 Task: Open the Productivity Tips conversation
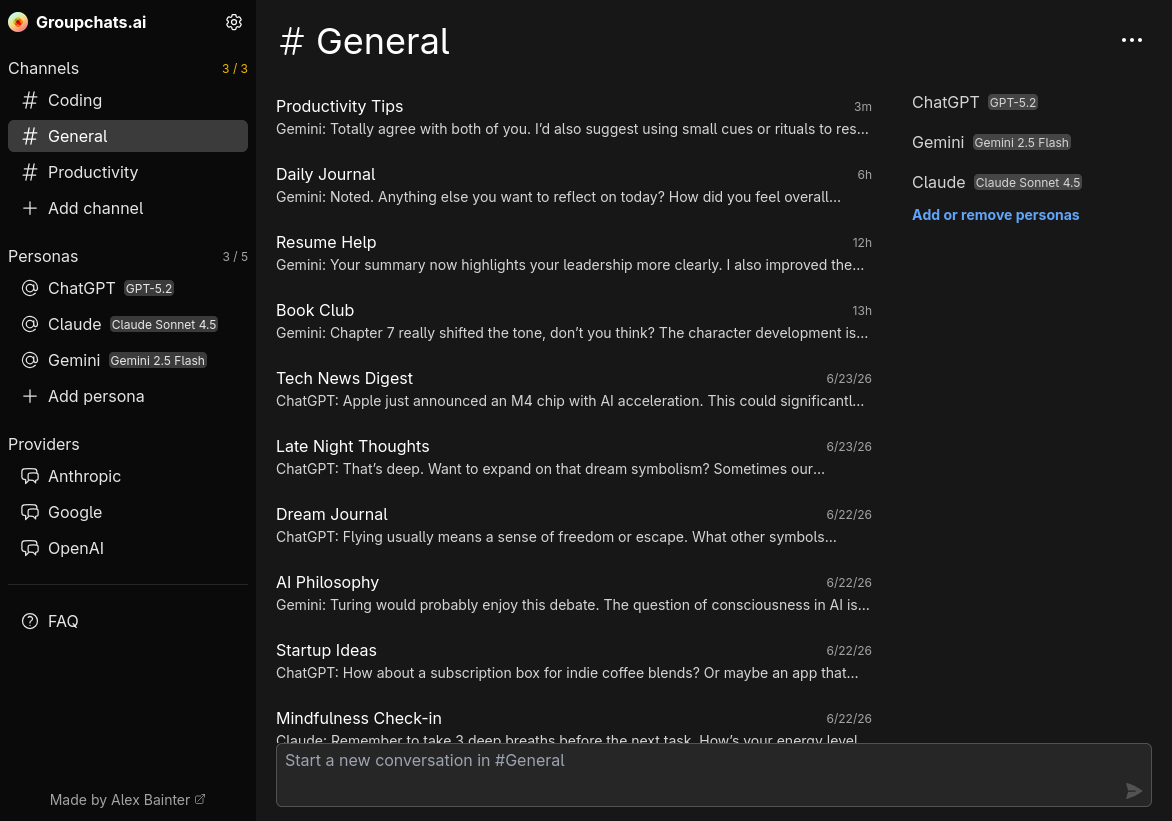point(573,117)
